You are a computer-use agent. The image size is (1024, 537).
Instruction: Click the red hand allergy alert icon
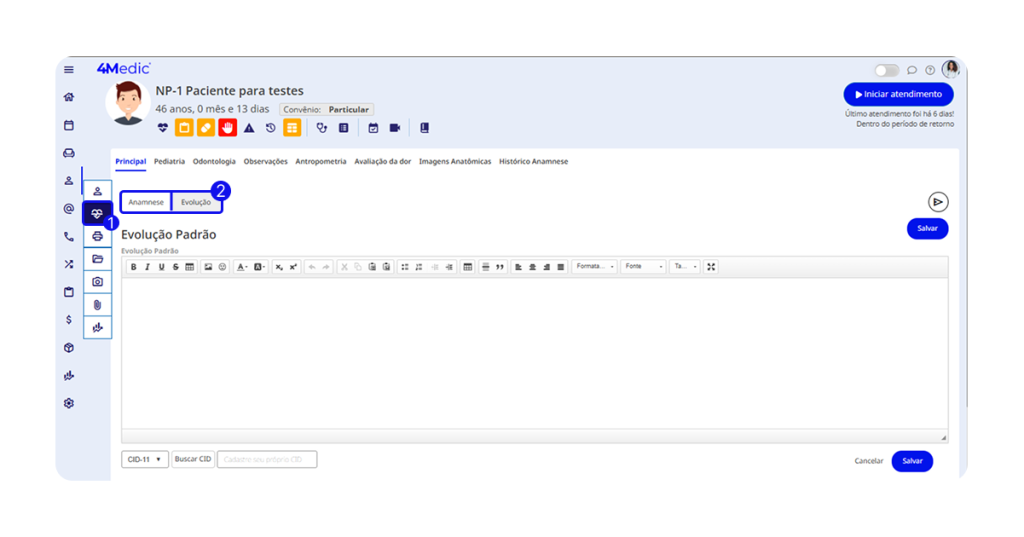point(228,128)
